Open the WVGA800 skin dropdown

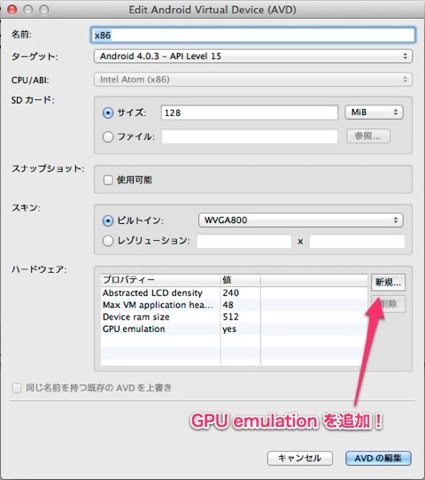(x=300, y=220)
